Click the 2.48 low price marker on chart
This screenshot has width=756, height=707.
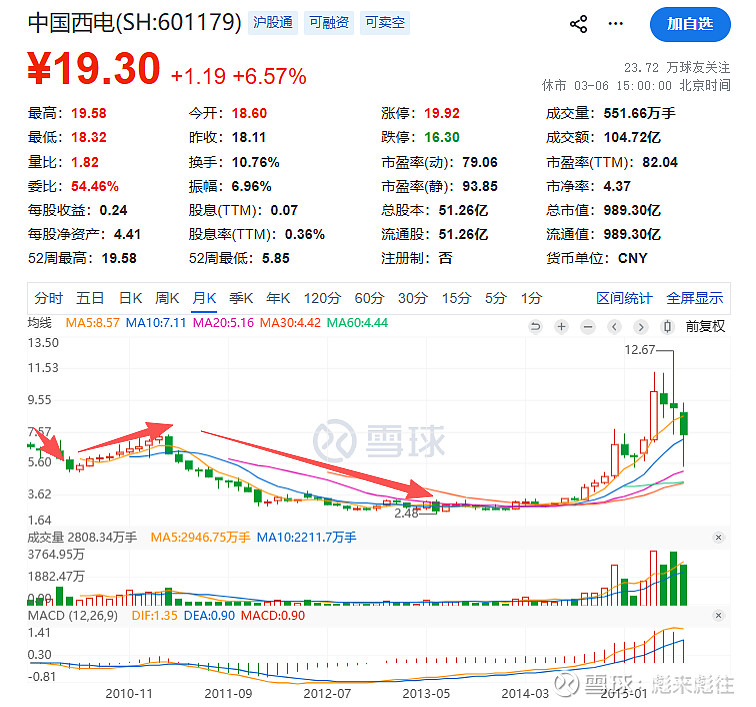(406, 513)
